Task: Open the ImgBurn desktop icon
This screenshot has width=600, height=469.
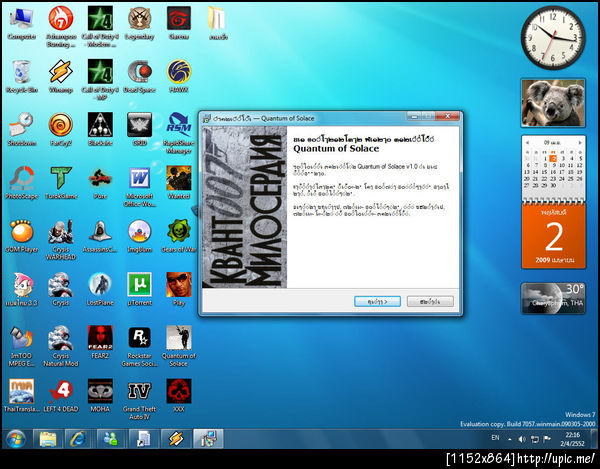Action: pos(140,236)
